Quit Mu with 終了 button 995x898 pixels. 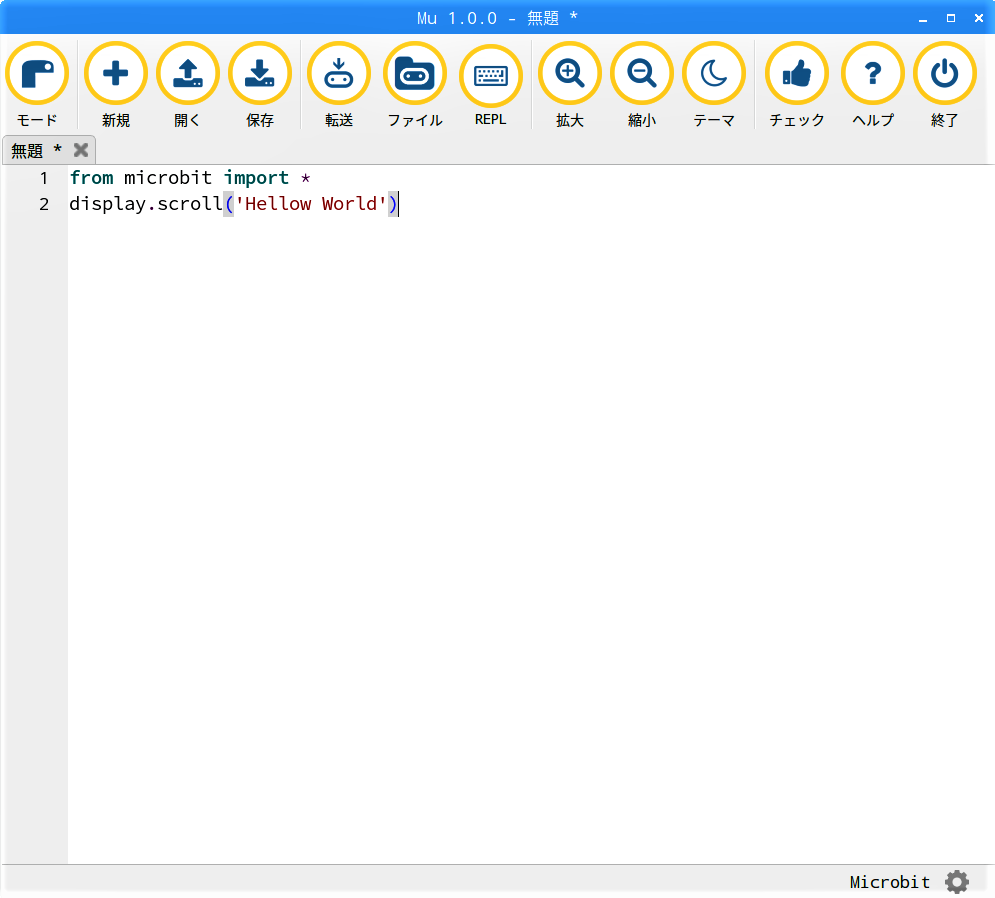[944, 85]
